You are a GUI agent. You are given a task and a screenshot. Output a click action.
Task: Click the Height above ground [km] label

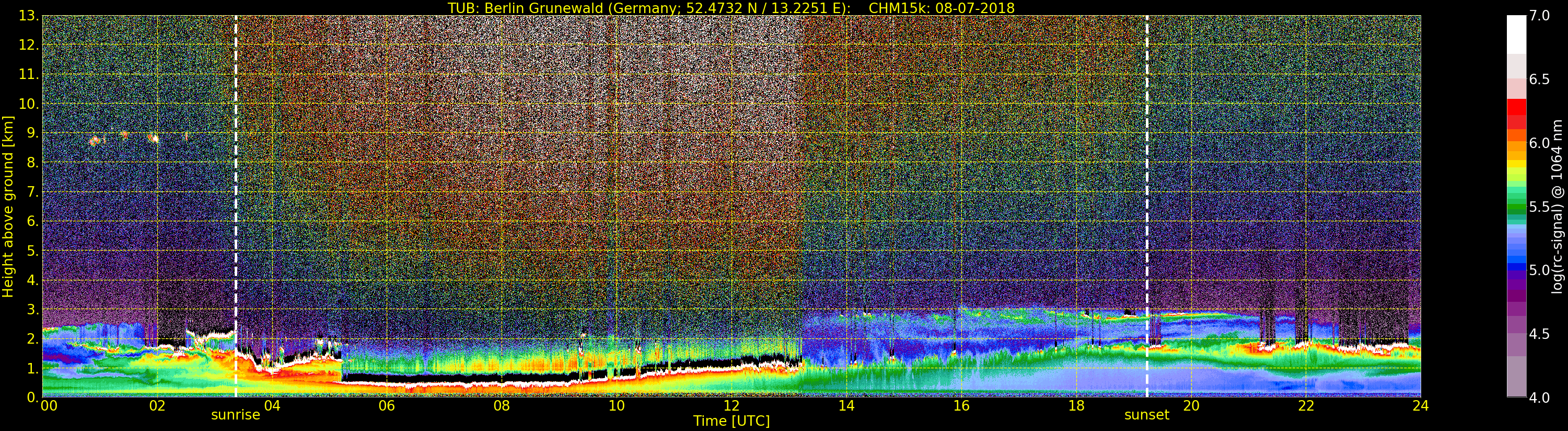8,206
